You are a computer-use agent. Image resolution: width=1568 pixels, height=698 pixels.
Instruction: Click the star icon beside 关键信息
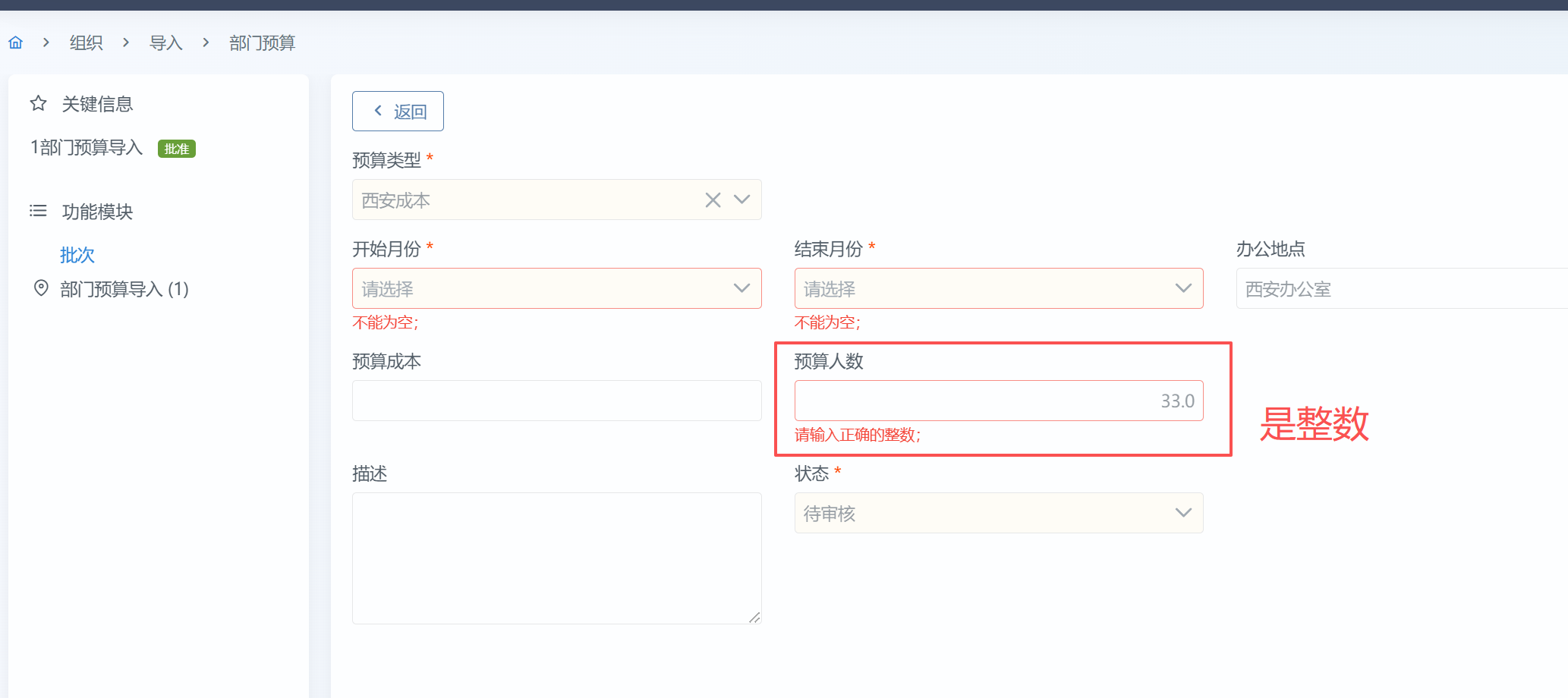coord(39,103)
